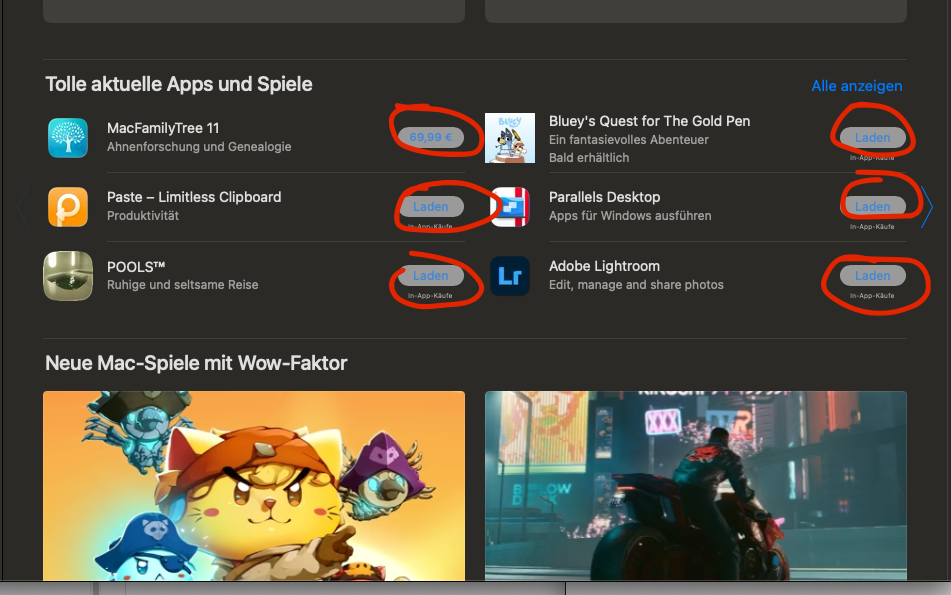Click the Ein fantasievolles Abenteuer subtitle
Image resolution: width=951 pixels, height=595 pixels.
(x=628, y=140)
